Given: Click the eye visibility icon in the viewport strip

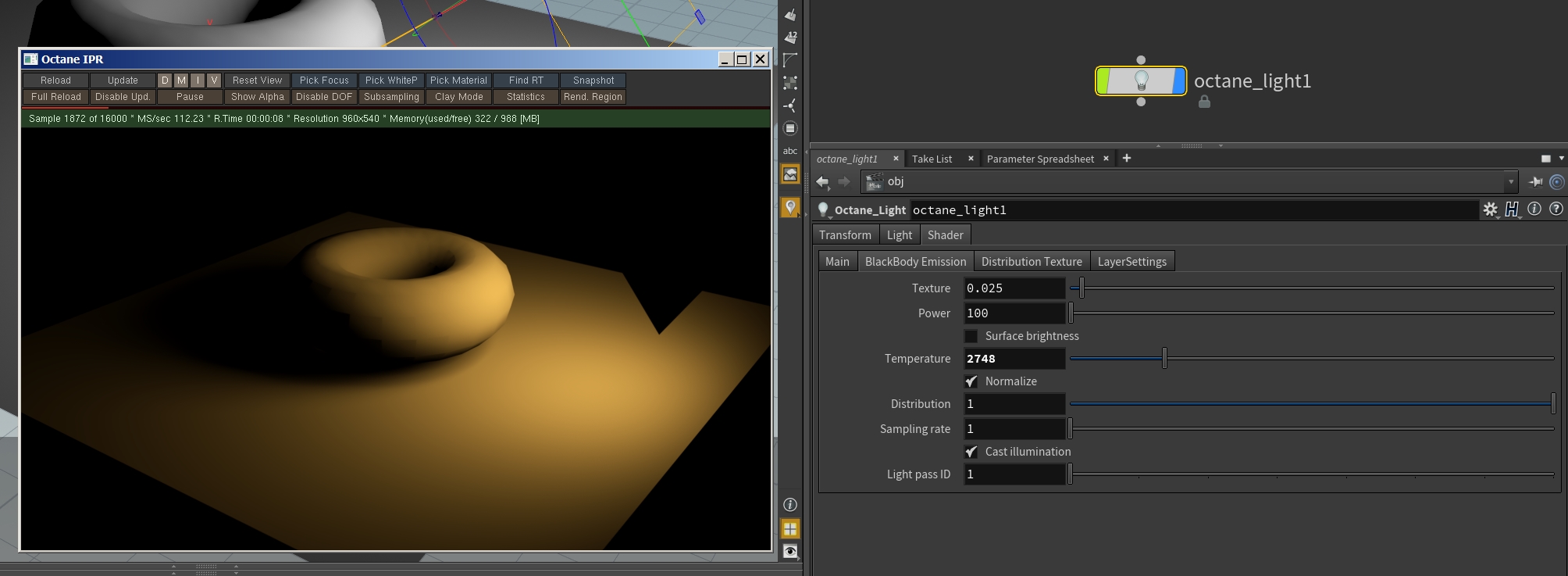Looking at the screenshot, I should (790, 552).
